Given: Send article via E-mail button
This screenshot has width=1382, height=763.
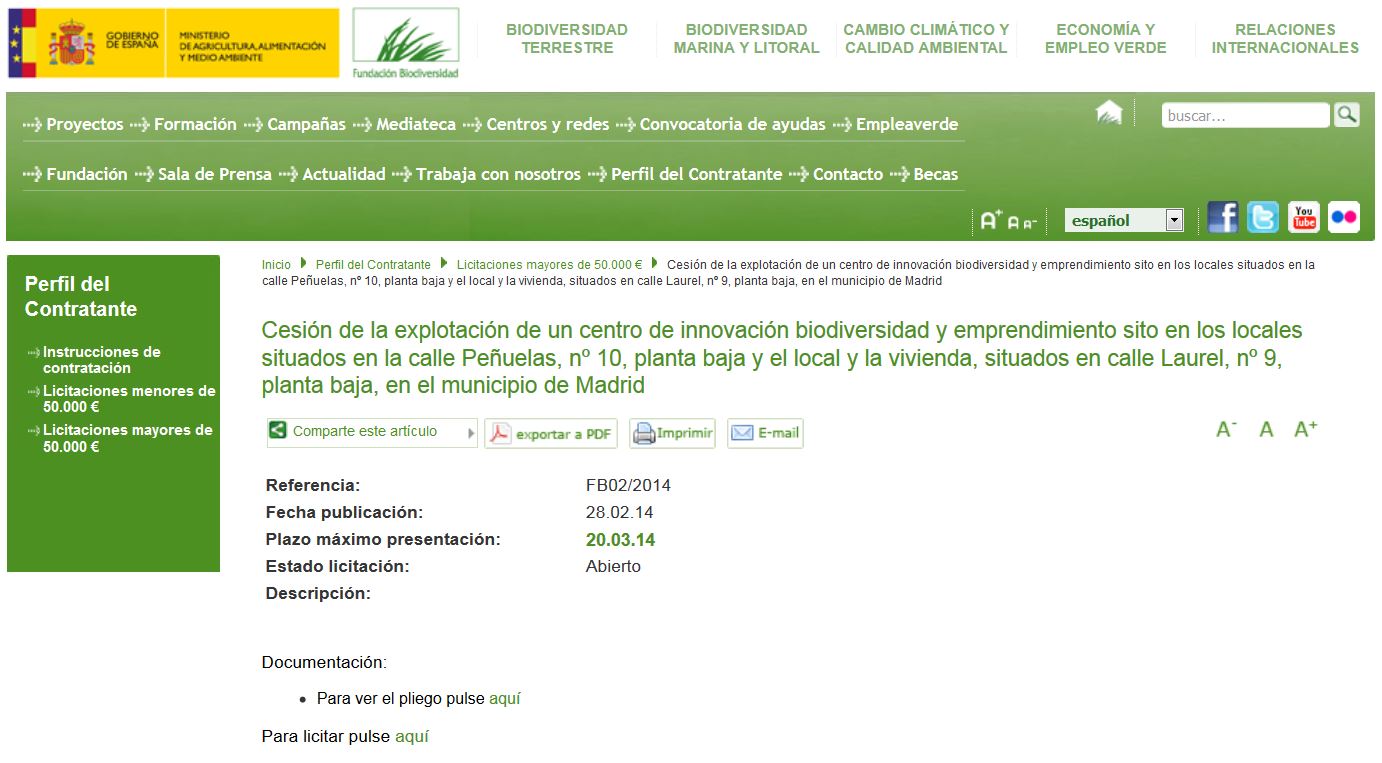Looking at the screenshot, I should click(765, 434).
